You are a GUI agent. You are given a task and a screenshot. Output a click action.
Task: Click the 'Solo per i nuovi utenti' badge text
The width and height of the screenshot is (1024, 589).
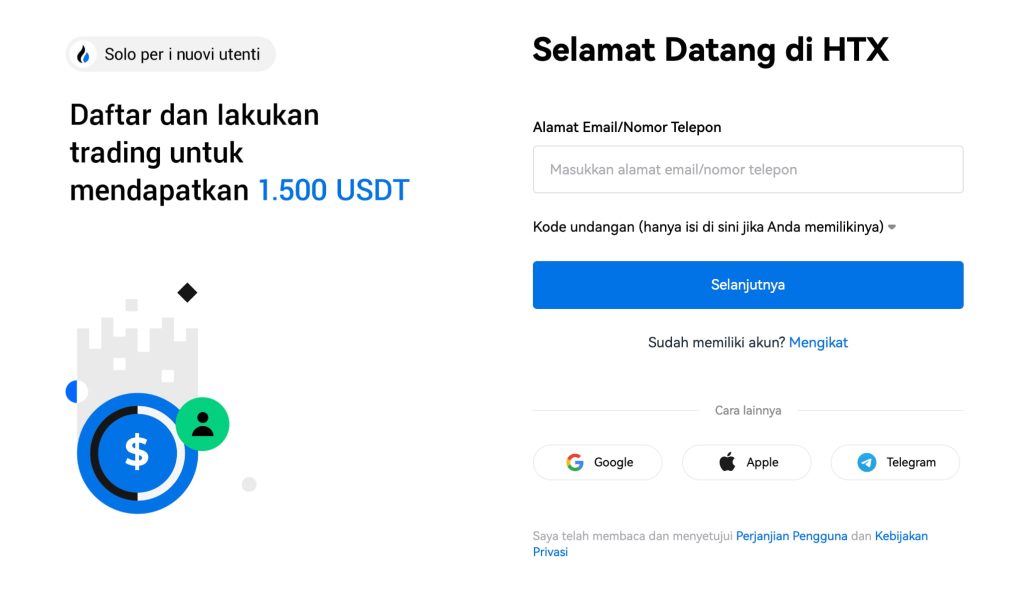pyautogui.click(x=182, y=54)
